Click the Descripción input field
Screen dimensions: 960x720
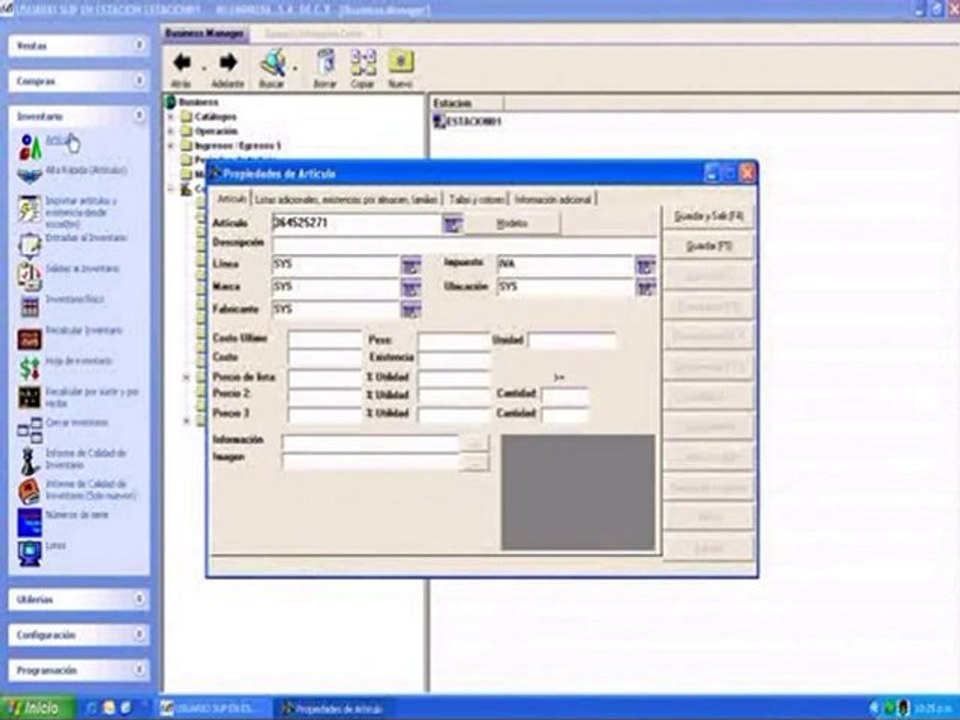[464, 244]
